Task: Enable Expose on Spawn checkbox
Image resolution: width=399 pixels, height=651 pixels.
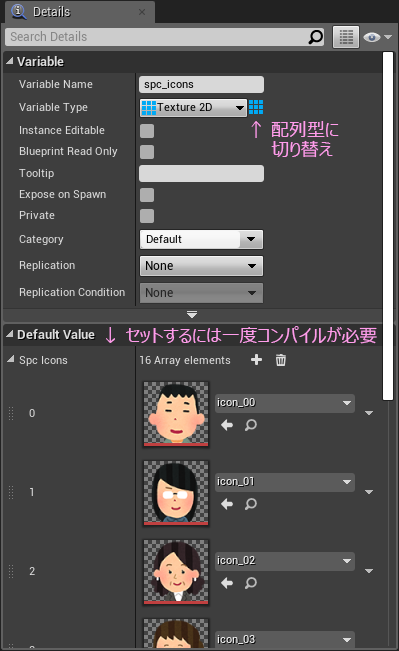Action: 147,195
